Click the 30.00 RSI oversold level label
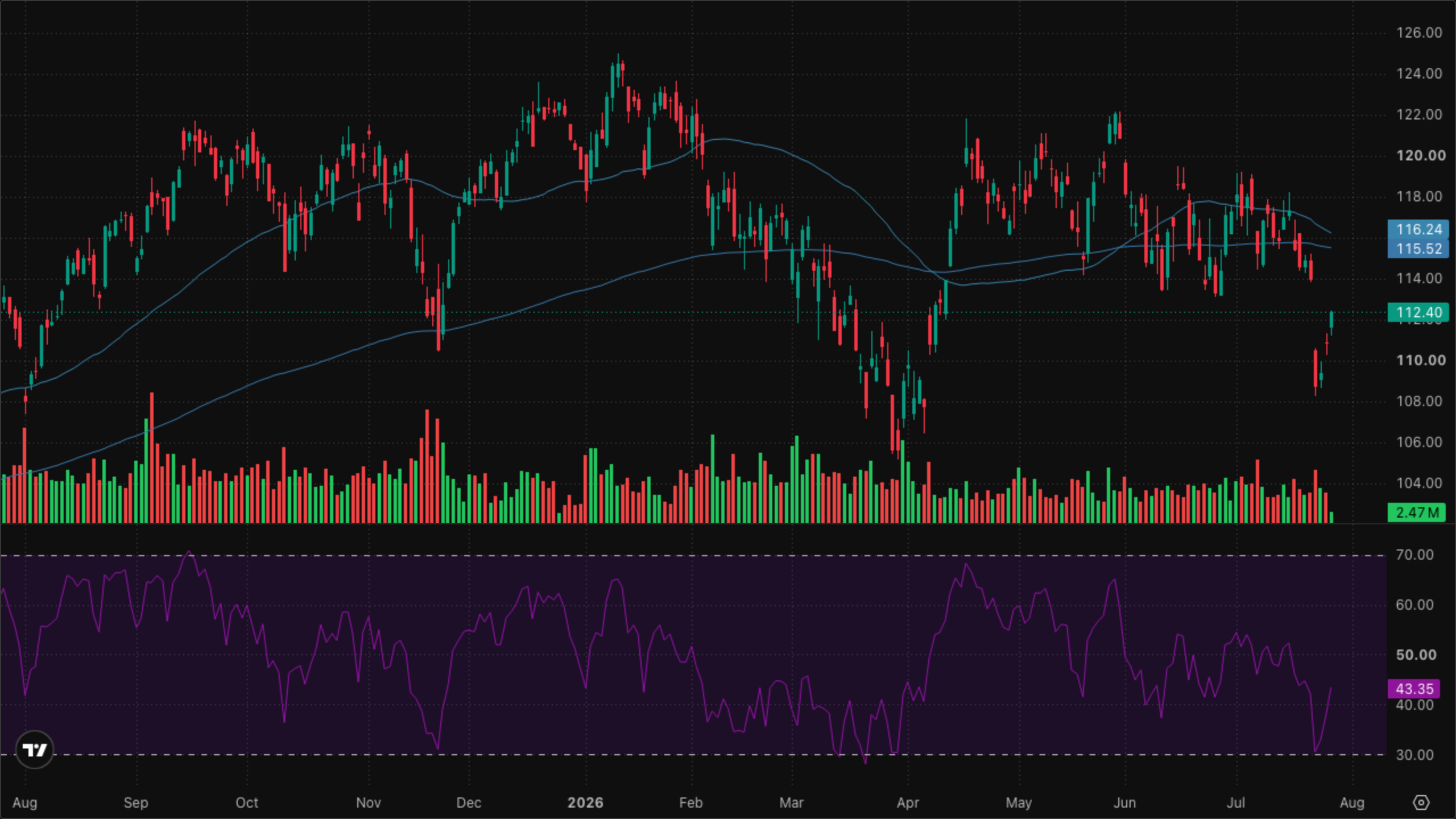This screenshot has height=819, width=1456. [x=1414, y=755]
